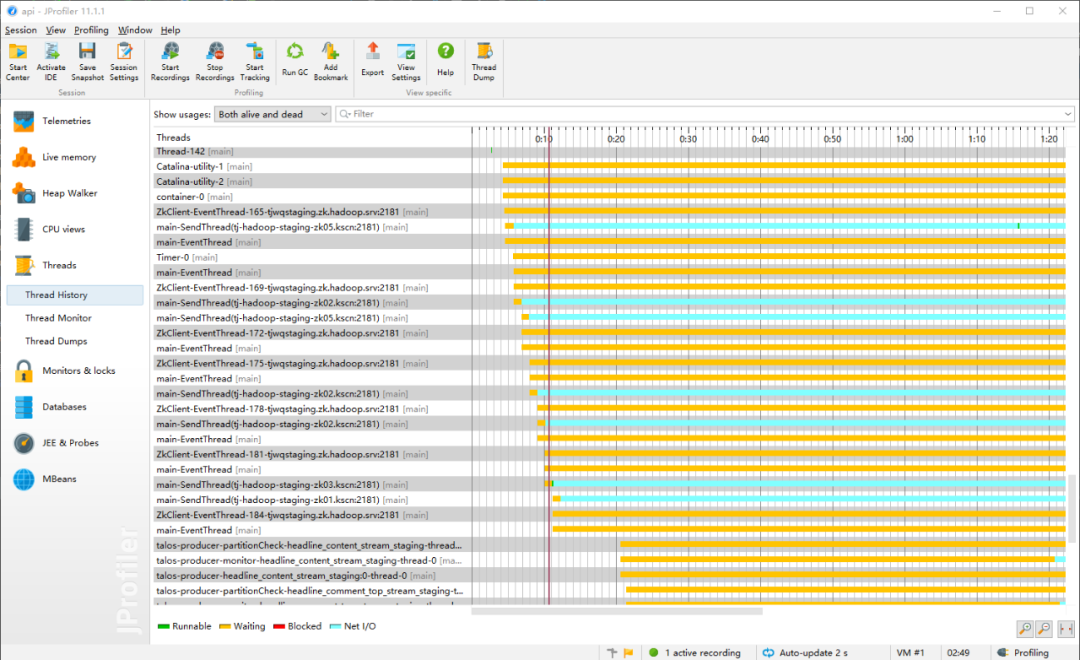This screenshot has width=1080, height=660.
Task: Click the Runnable legend swatch
Action: (x=163, y=627)
